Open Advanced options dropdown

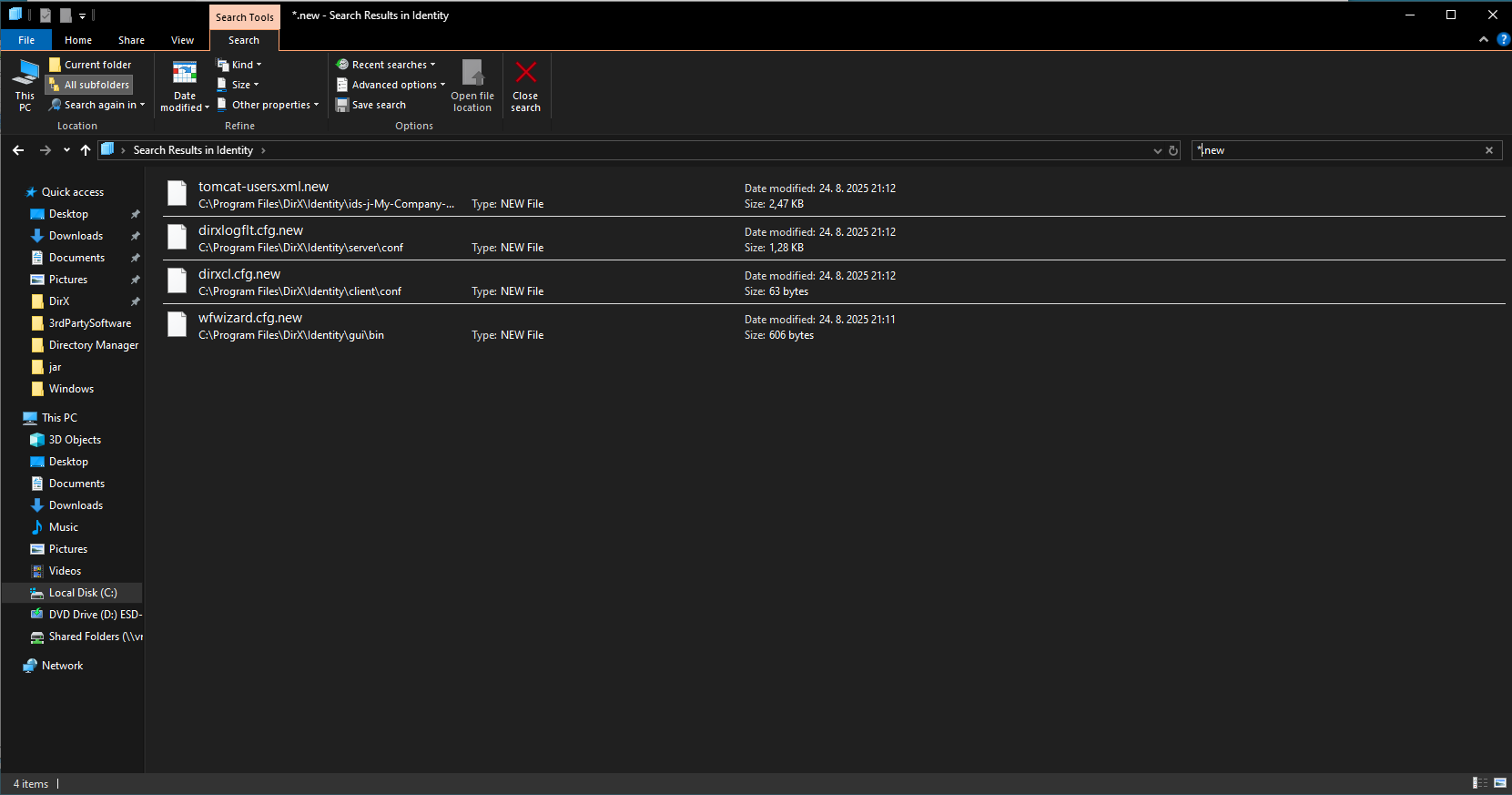pyautogui.click(x=391, y=85)
